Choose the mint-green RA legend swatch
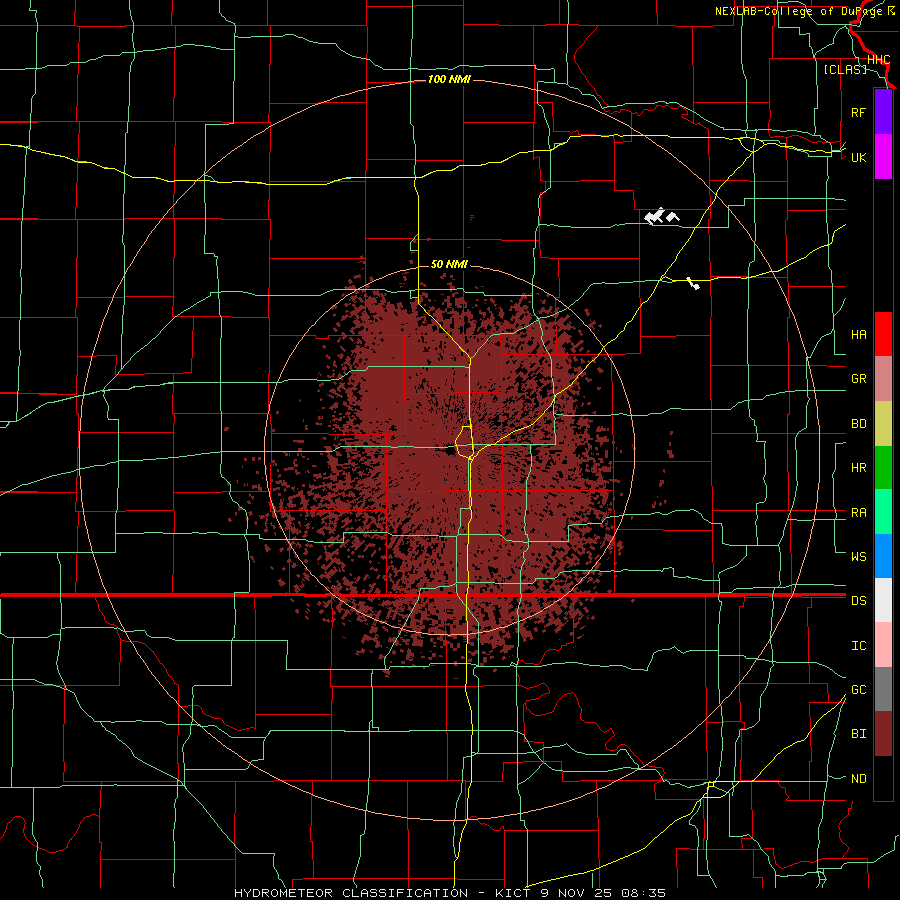Screen dimensions: 900x900 (883, 511)
